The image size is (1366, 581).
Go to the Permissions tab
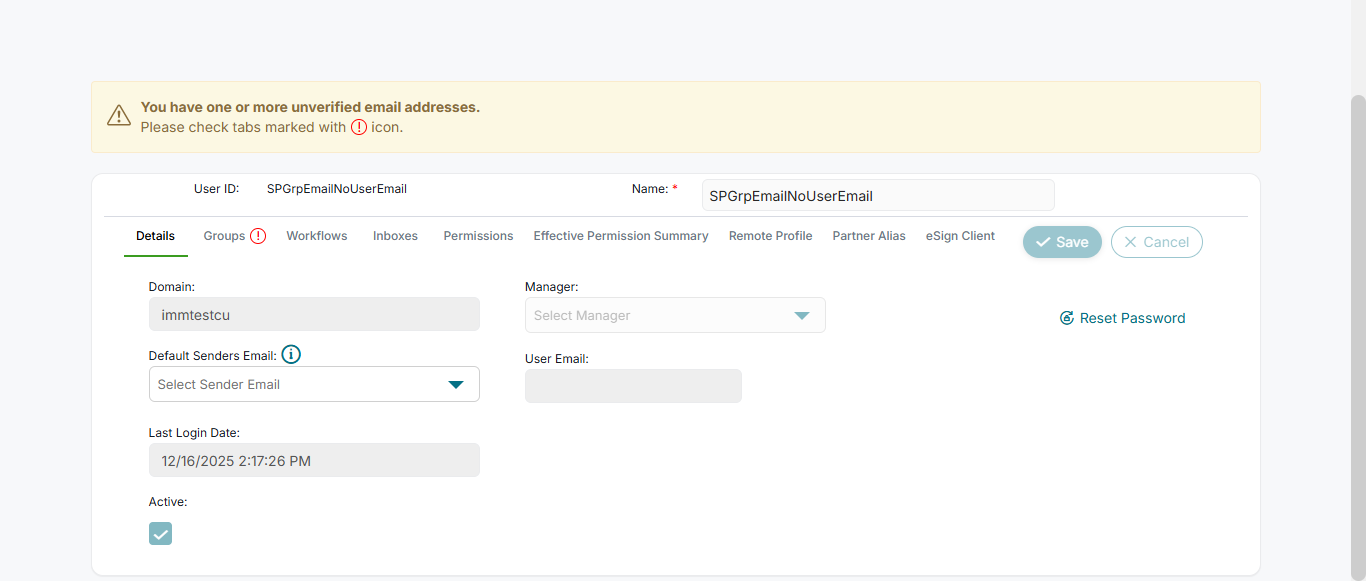point(478,236)
